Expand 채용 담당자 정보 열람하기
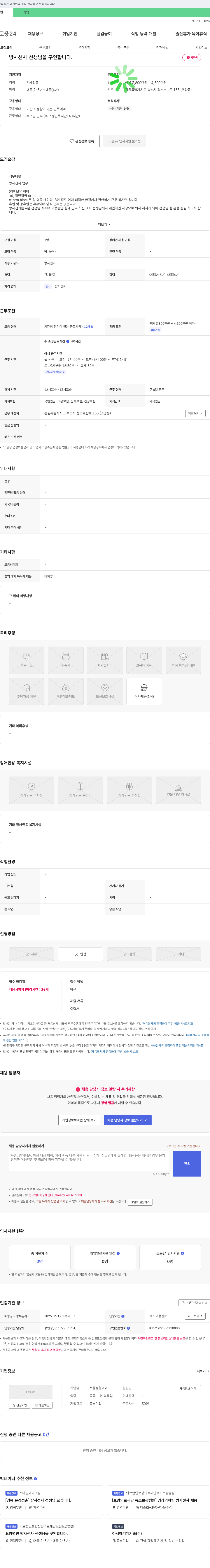This screenshot has width=210, height=1568. click(127, 1120)
